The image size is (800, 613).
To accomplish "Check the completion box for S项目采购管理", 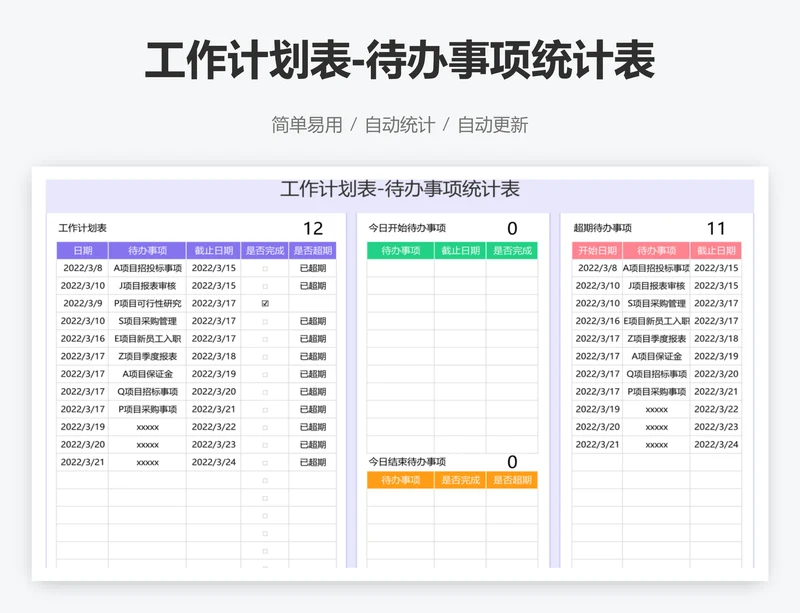I will (265, 321).
